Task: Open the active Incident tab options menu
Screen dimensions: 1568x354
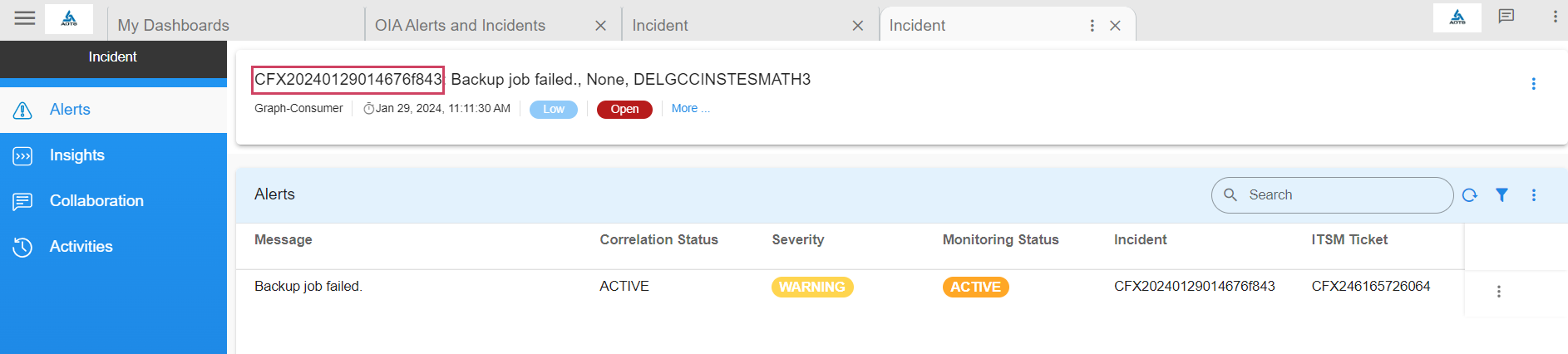Action: tap(1092, 26)
